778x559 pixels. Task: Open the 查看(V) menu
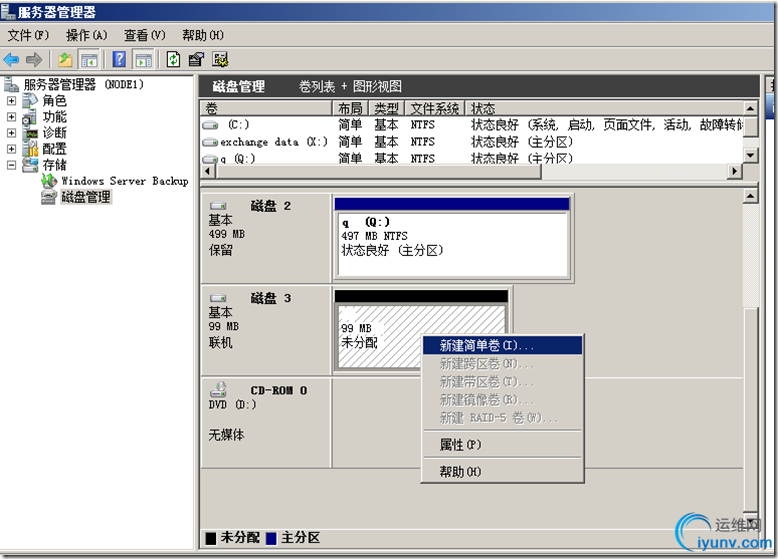pos(144,35)
